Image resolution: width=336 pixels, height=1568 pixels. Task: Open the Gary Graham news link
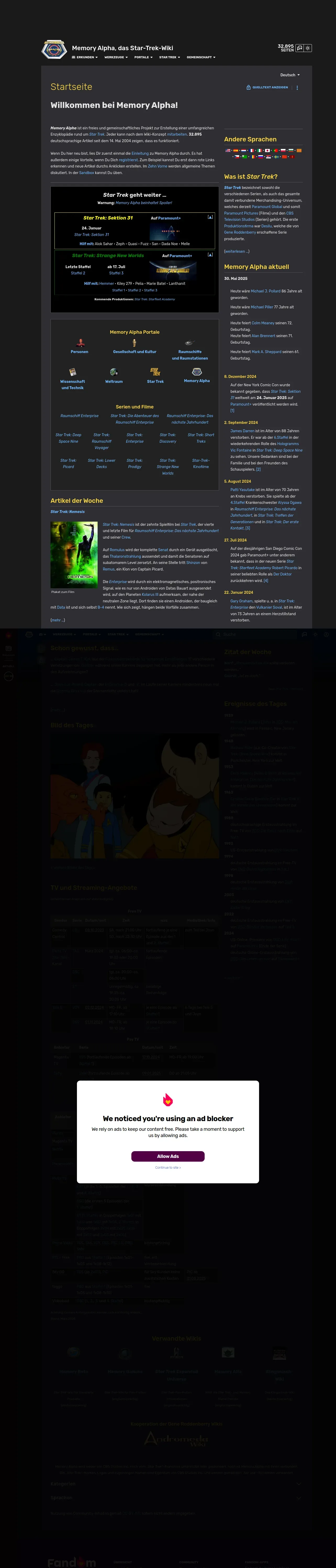point(242,601)
